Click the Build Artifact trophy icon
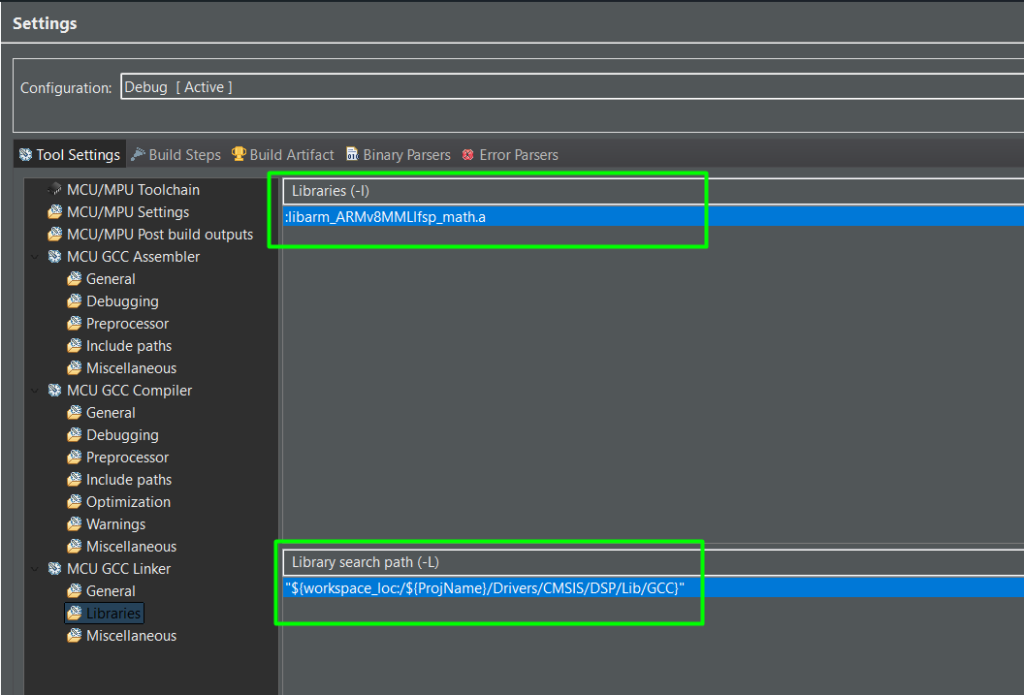This screenshot has width=1024, height=695. coord(239,155)
